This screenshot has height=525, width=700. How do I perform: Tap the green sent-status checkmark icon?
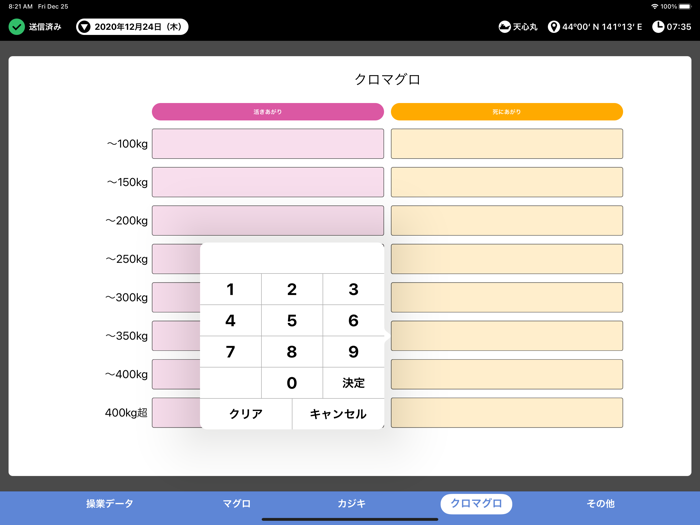pyautogui.click(x=17, y=27)
